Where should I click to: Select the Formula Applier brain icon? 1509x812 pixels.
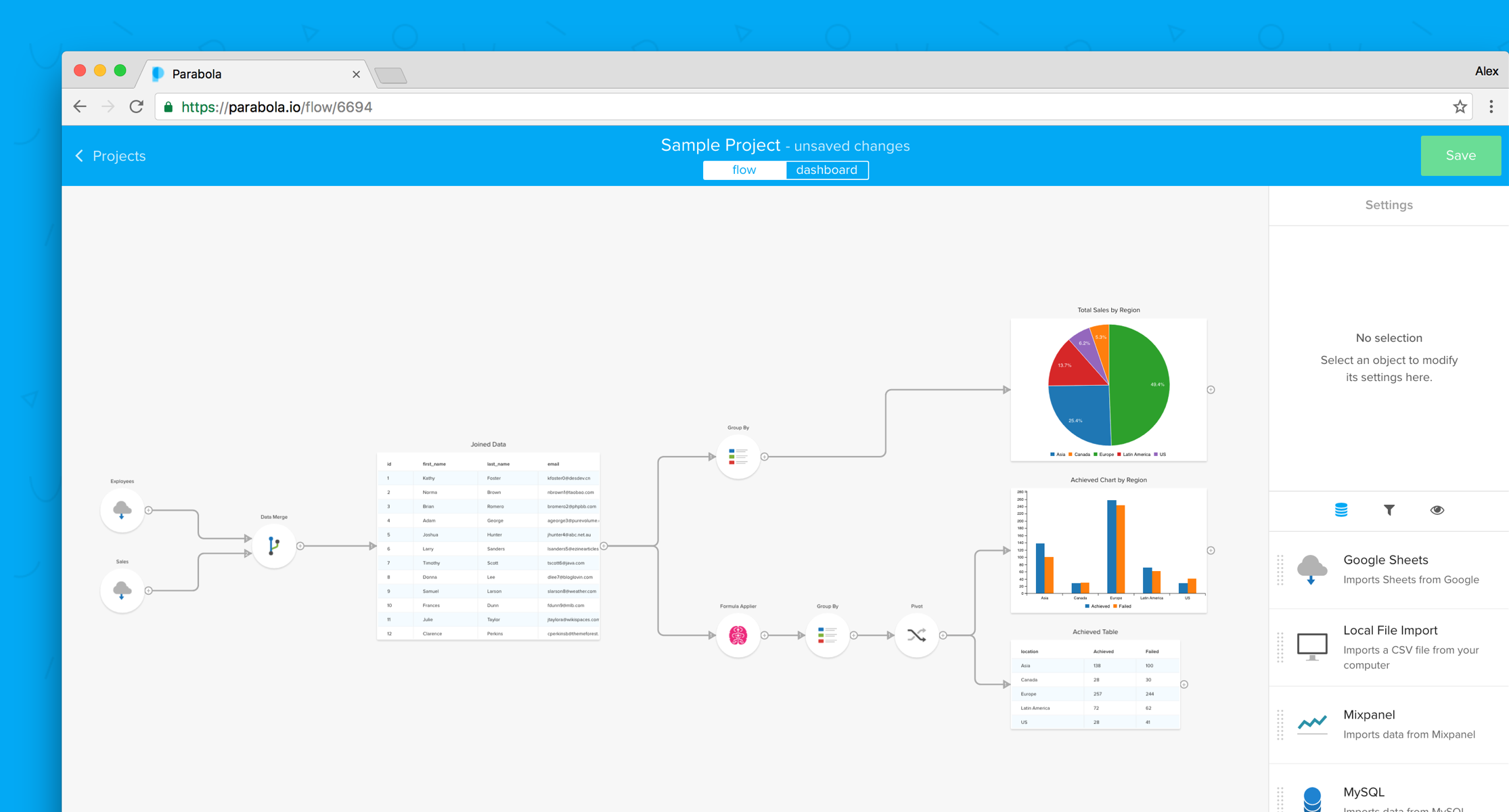[738, 635]
